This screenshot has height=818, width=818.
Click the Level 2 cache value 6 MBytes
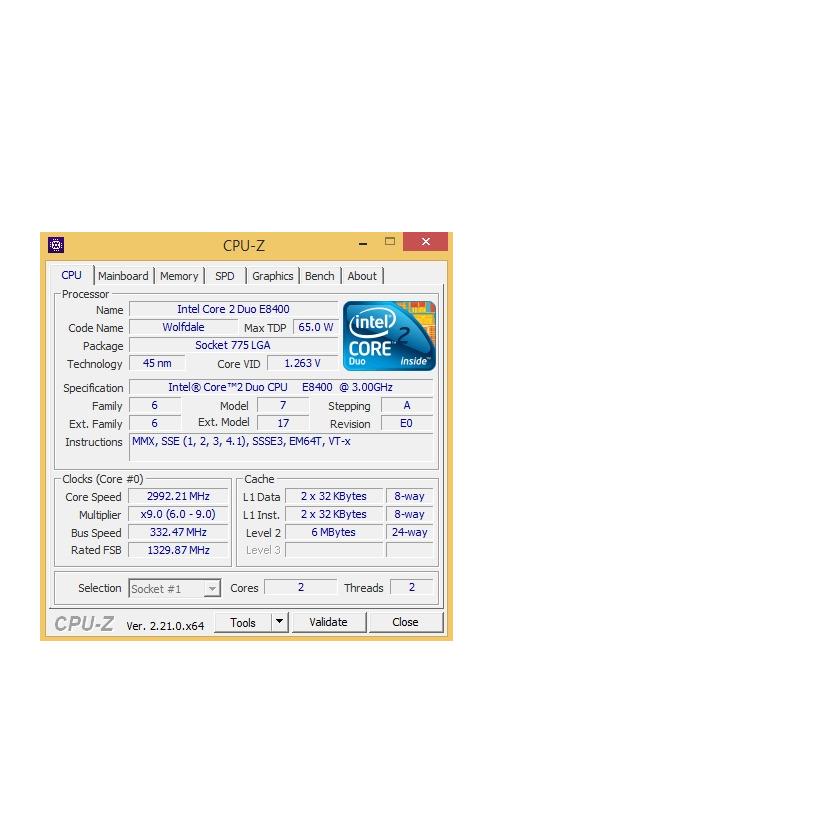[334, 532]
